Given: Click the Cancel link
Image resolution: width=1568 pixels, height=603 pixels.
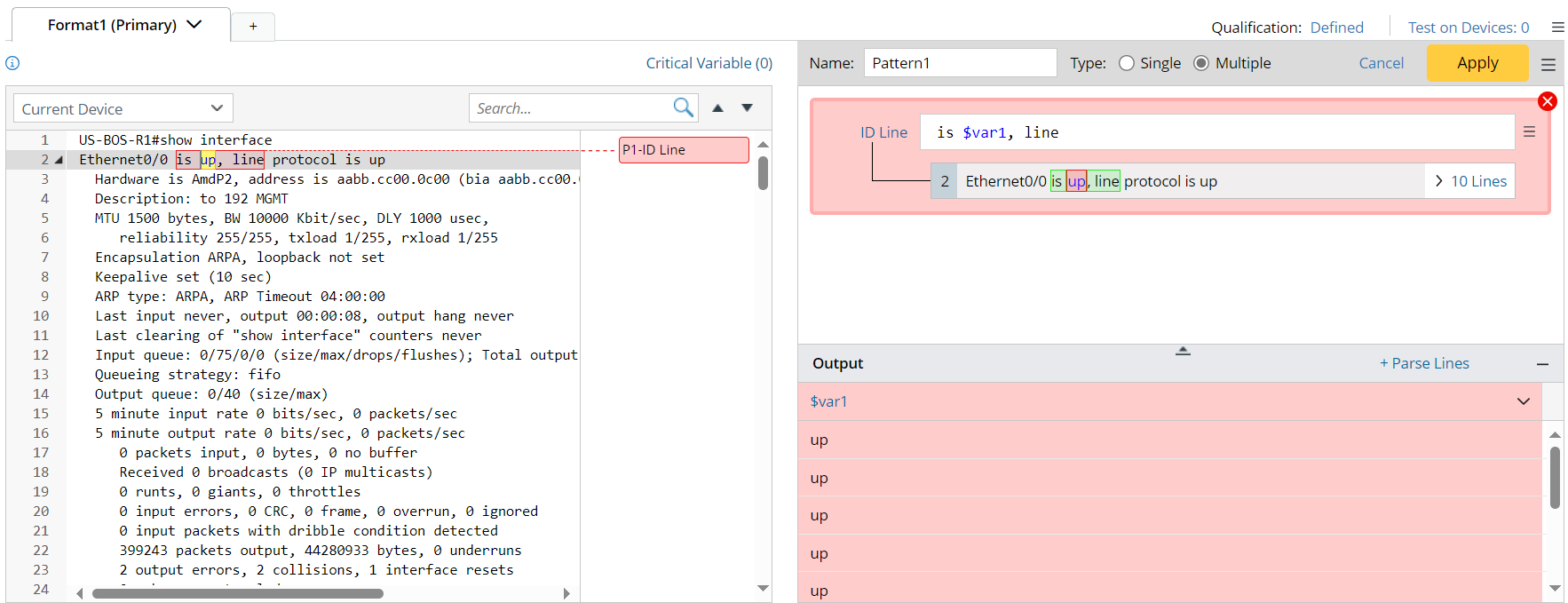Looking at the screenshot, I should pos(1381,63).
